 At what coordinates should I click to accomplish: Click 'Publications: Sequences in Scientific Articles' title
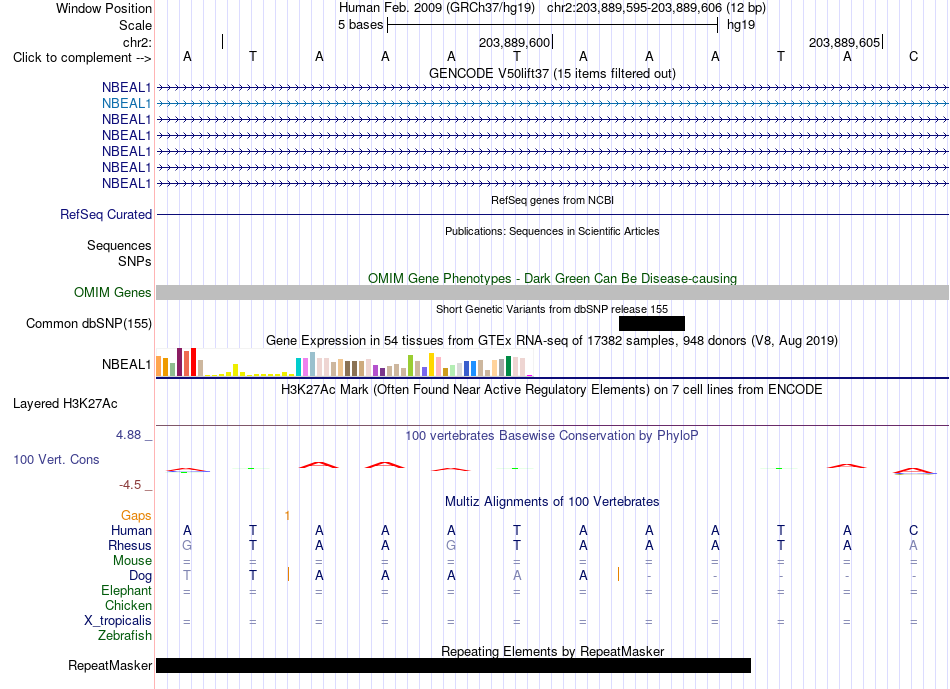552,231
